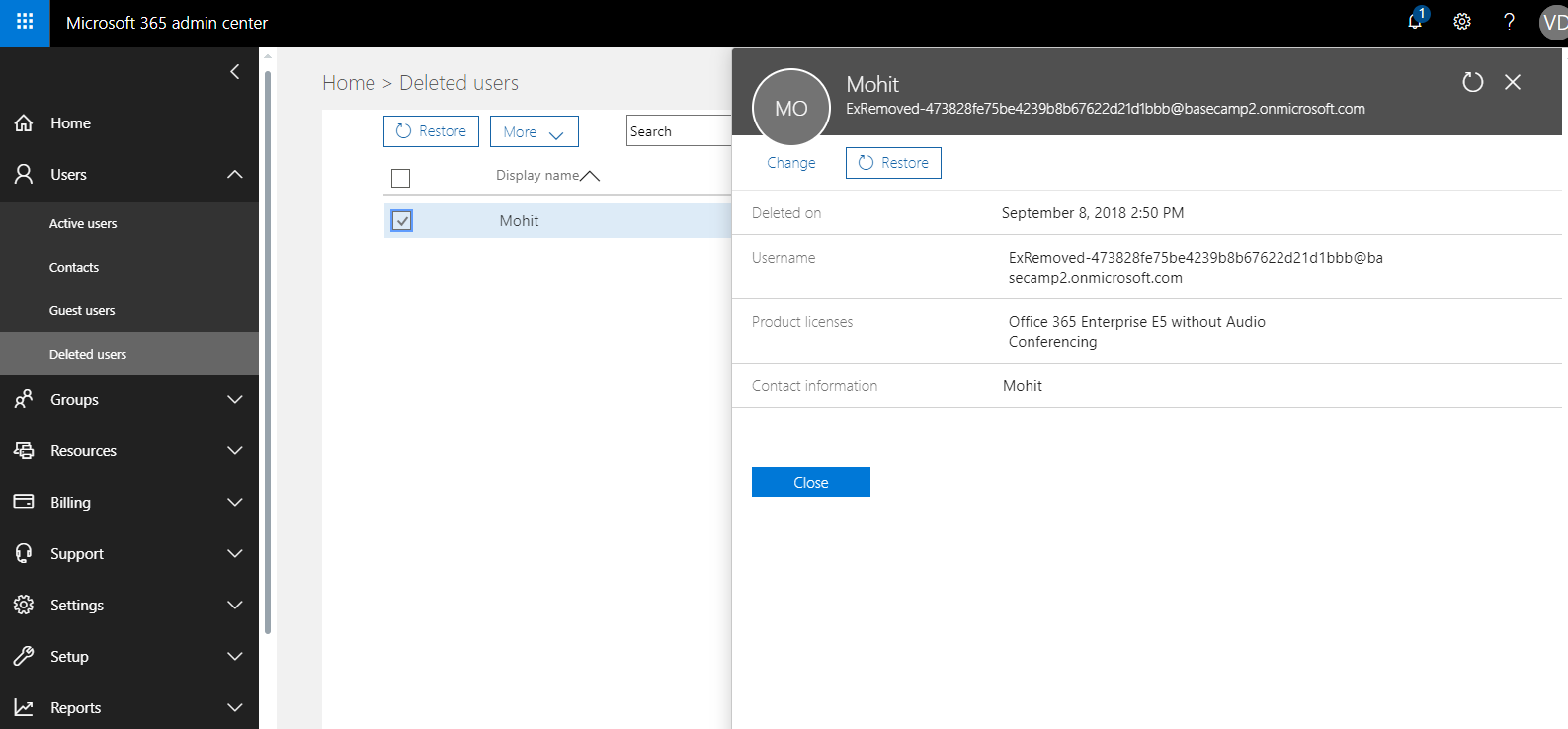The image size is (1568, 729).
Task: Expand the Reports section chevron
Action: 235,708
